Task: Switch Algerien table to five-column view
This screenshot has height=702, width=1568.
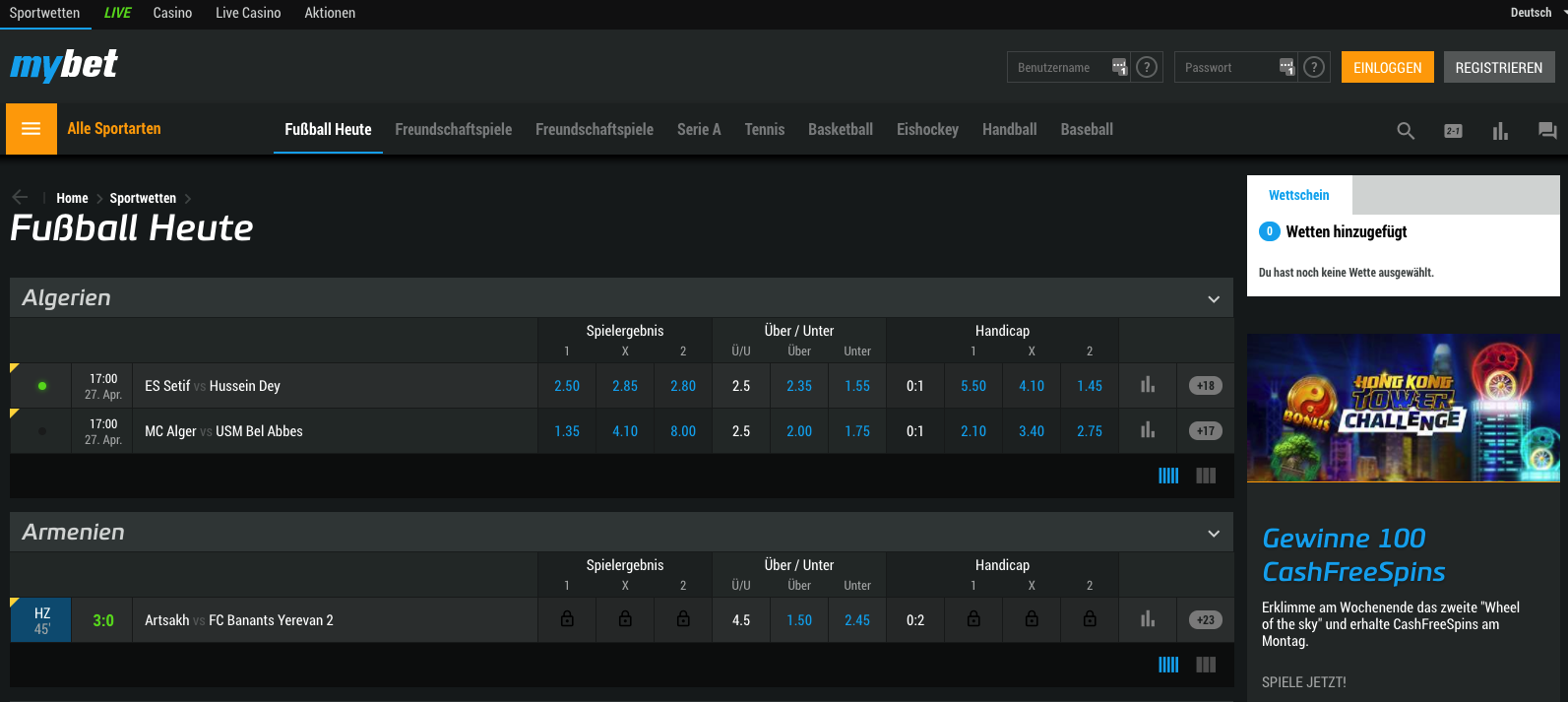Action: (1168, 477)
